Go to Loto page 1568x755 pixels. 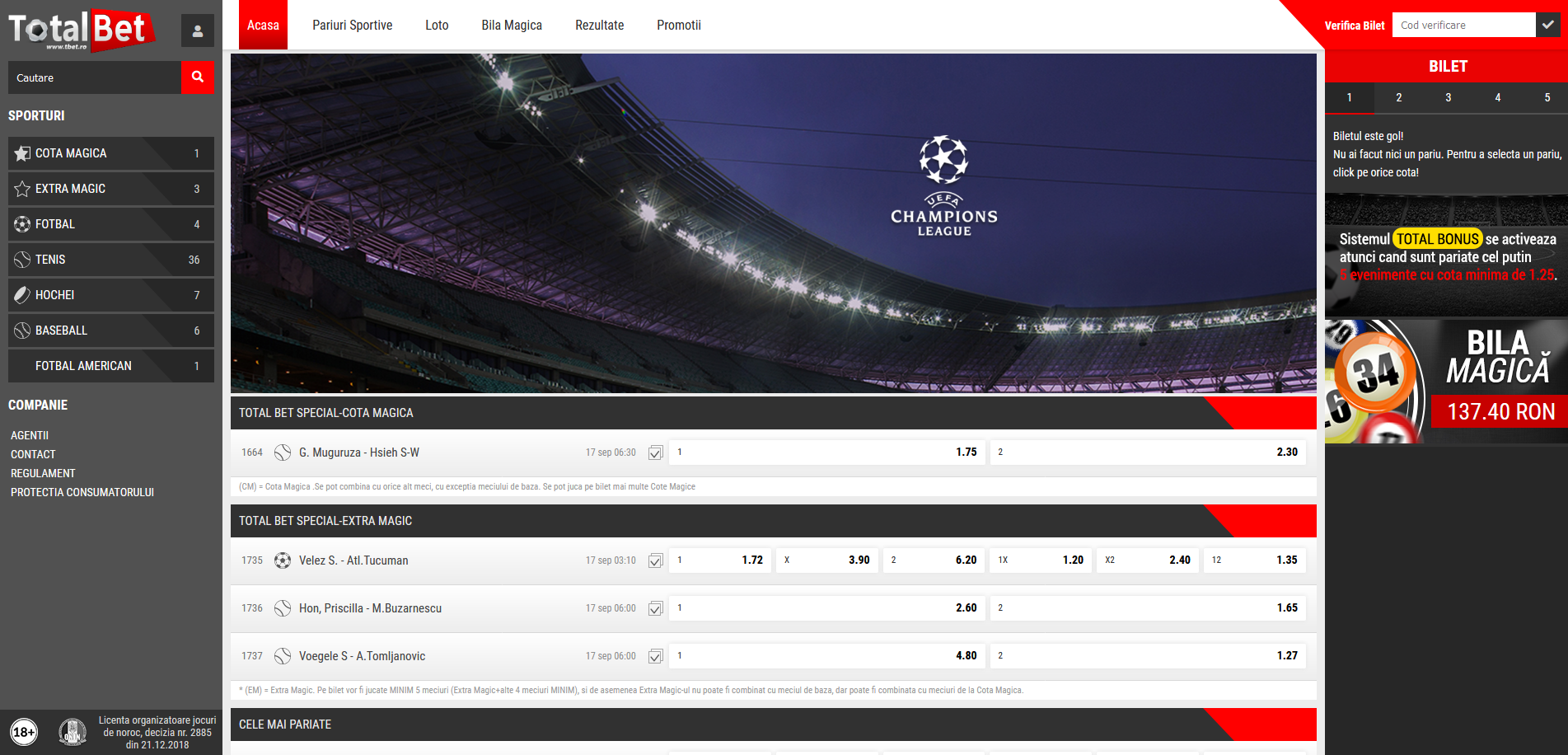437,25
